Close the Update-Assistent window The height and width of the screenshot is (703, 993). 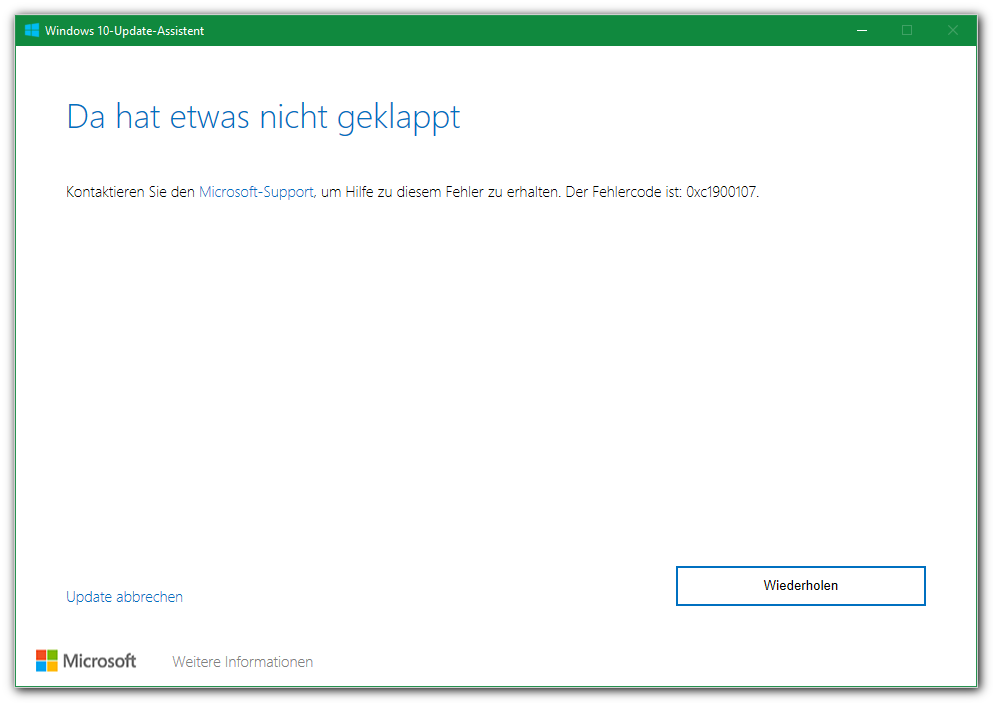point(952,30)
